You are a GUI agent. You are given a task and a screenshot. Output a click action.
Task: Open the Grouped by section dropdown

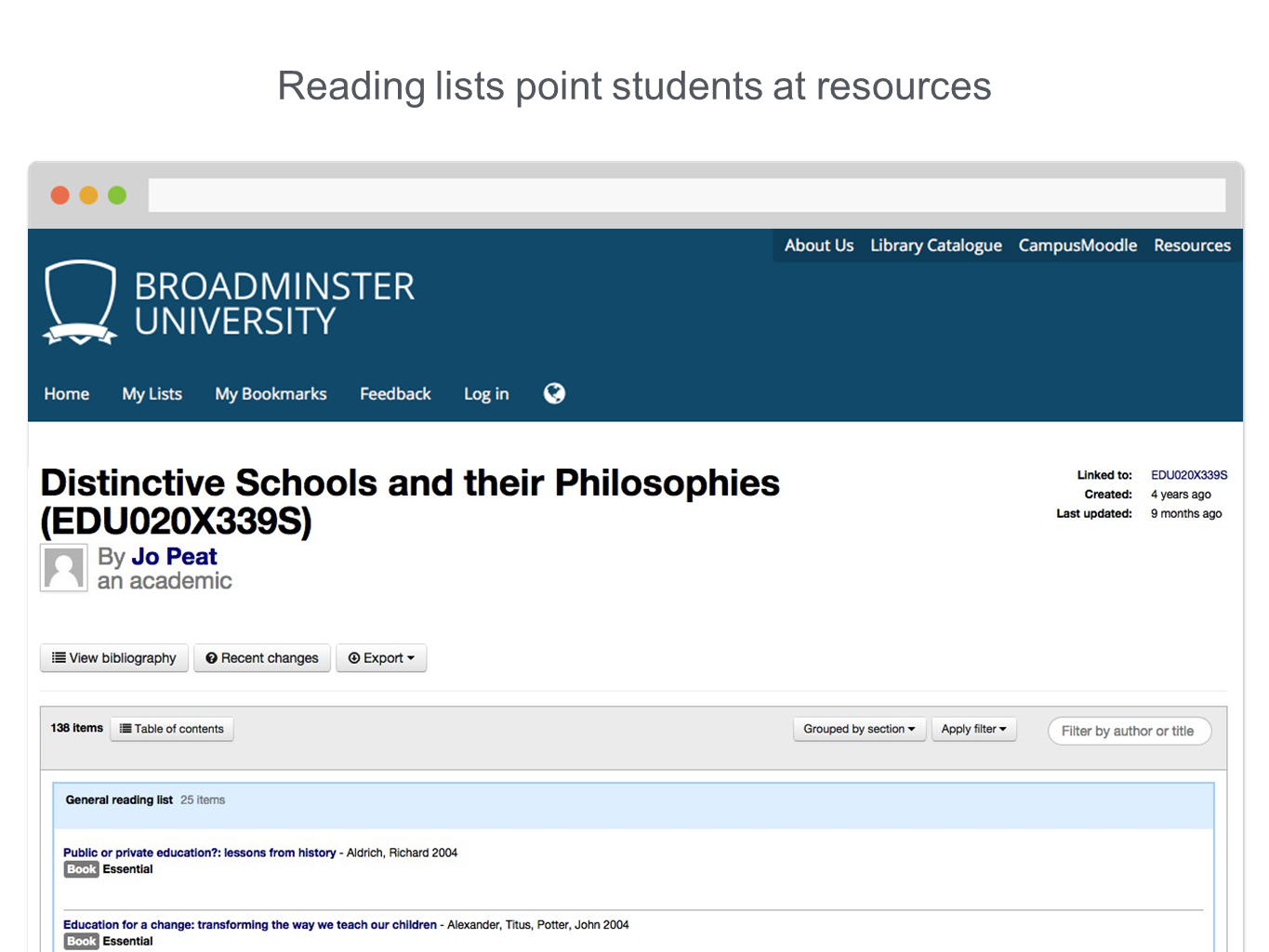pos(859,729)
